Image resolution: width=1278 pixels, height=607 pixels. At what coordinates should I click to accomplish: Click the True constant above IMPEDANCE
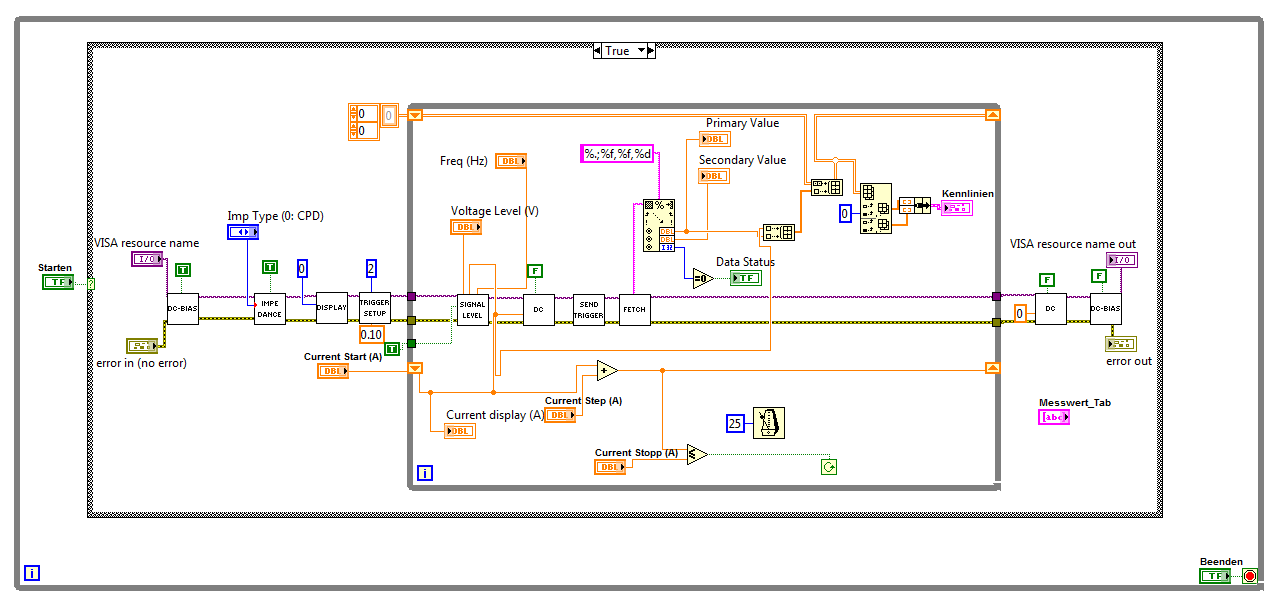(x=270, y=266)
